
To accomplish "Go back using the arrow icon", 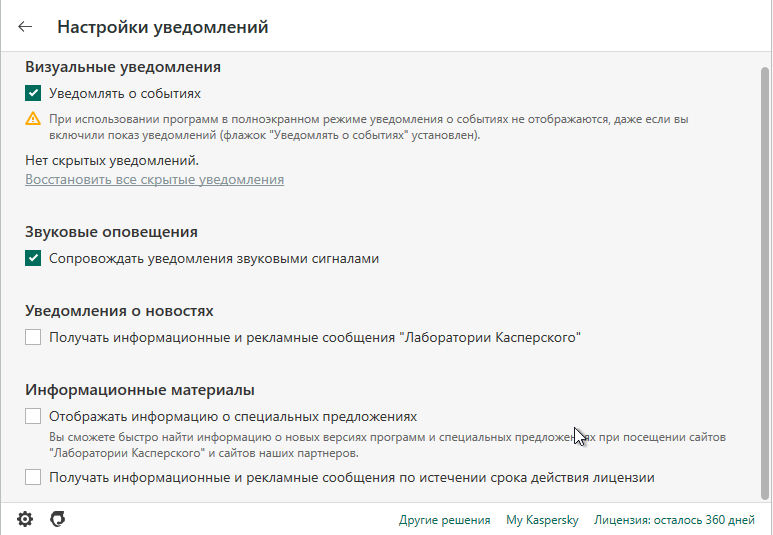I will pos(26,27).
